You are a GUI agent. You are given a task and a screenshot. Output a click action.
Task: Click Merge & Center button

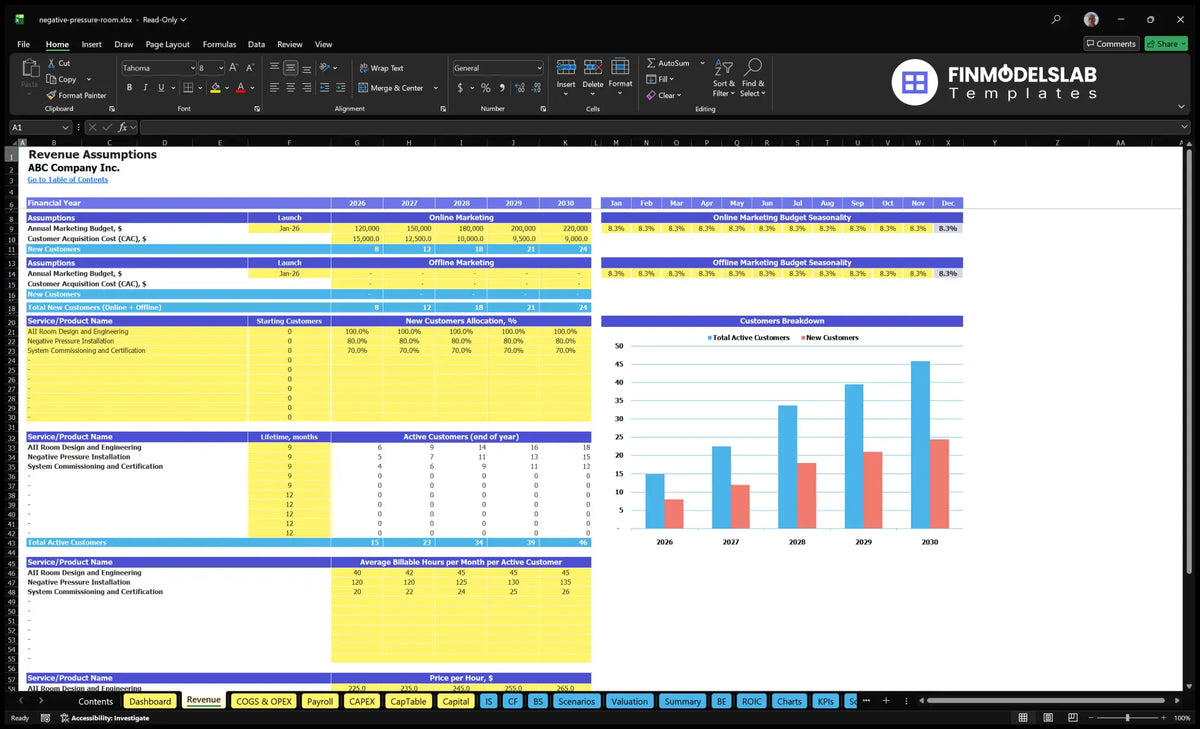click(x=391, y=88)
